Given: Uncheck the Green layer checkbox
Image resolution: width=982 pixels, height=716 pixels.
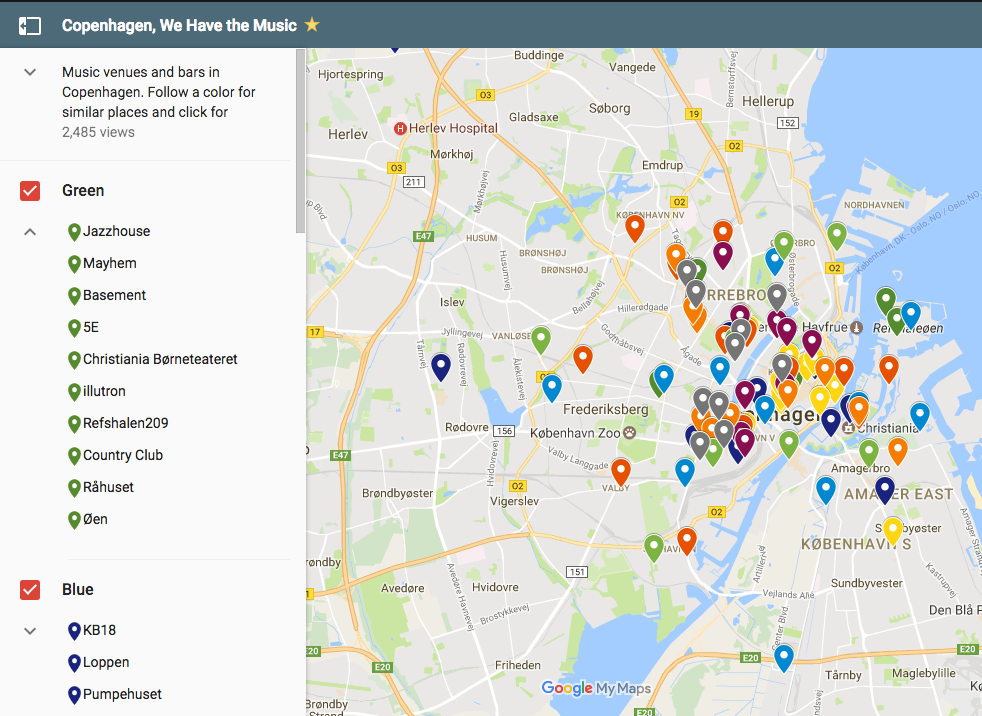Looking at the screenshot, I should pyautogui.click(x=30, y=190).
